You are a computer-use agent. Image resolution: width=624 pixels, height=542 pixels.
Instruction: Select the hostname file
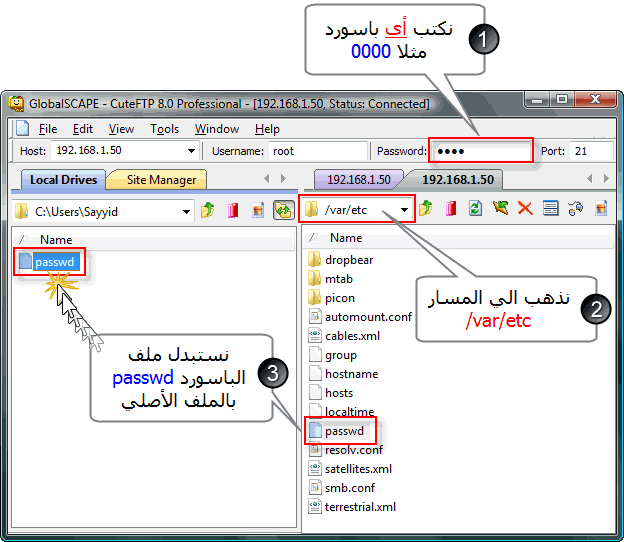click(343, 374)
